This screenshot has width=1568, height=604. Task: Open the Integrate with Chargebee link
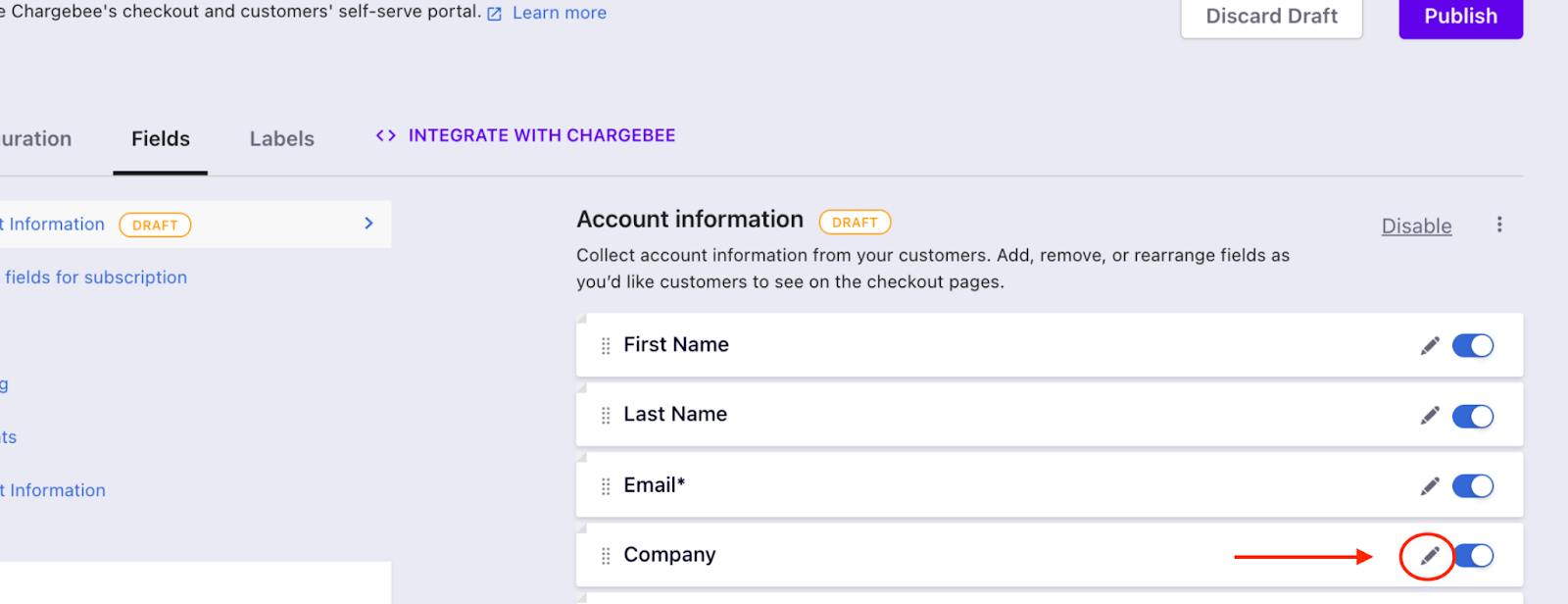pos(525,135)
